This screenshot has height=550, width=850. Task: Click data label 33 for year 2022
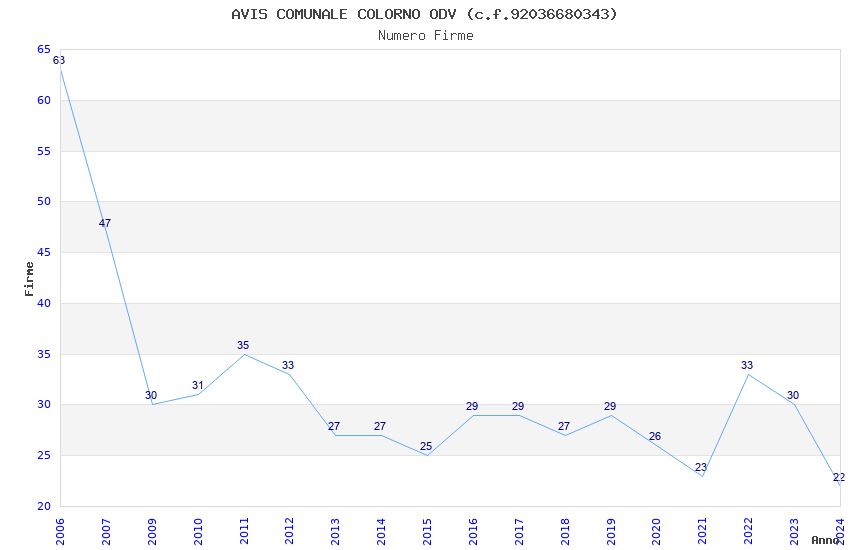point(747,365)
